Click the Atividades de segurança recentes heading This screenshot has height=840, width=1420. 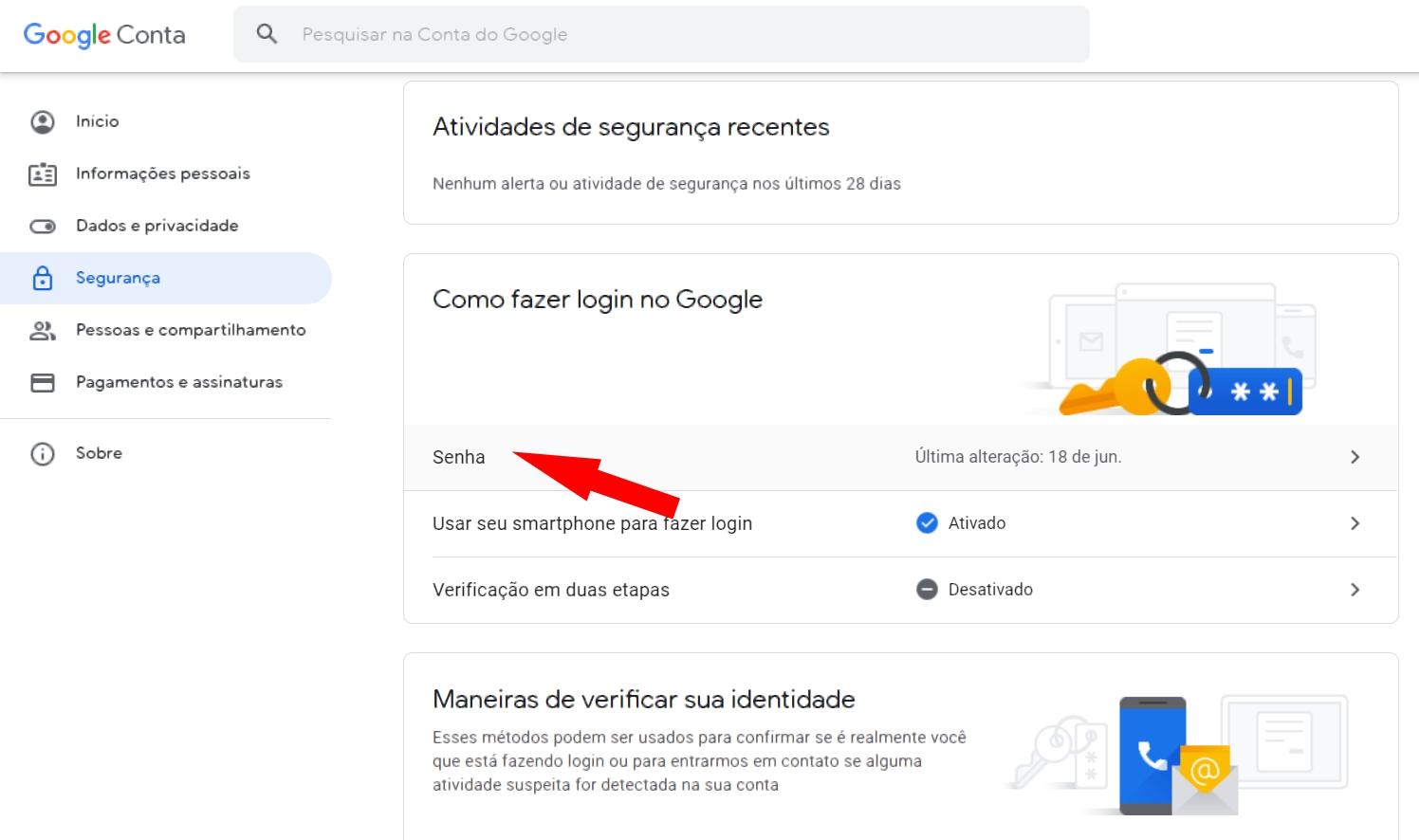pyautogui.click(x=631, y=127)
